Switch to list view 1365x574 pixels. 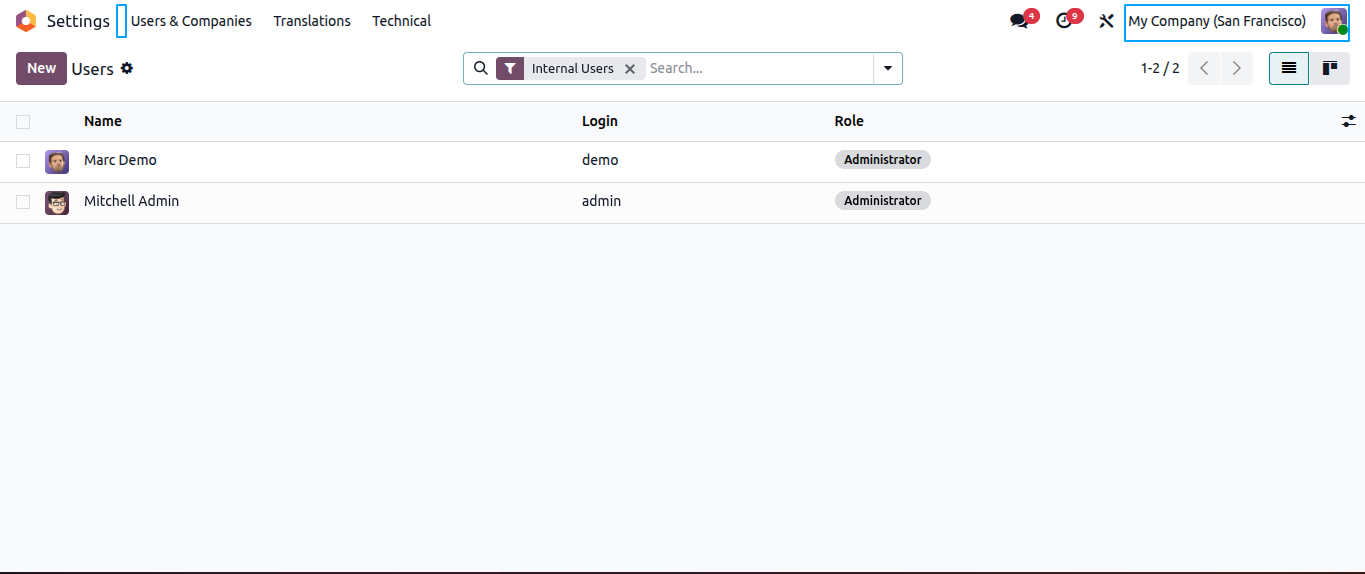coord(1289,68)
